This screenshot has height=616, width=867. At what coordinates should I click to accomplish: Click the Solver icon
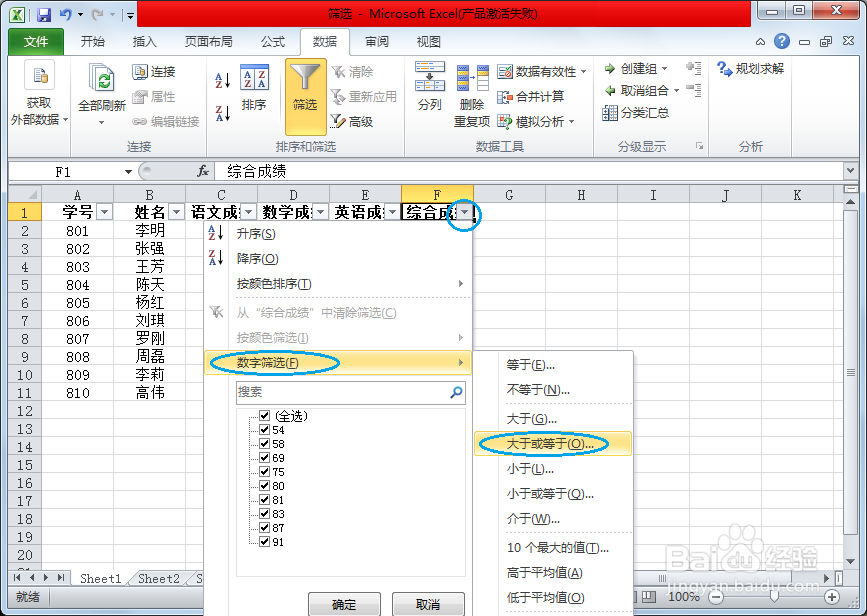(x=724, y=69)
